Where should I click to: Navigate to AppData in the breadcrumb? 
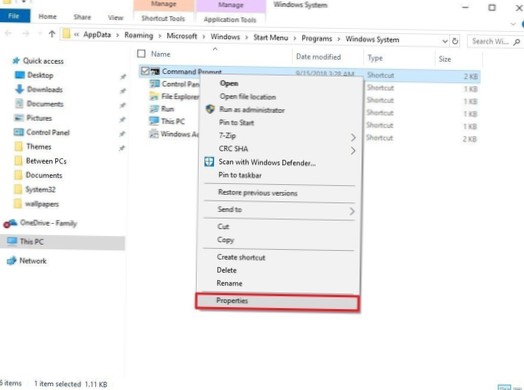[x=97, y=35]
